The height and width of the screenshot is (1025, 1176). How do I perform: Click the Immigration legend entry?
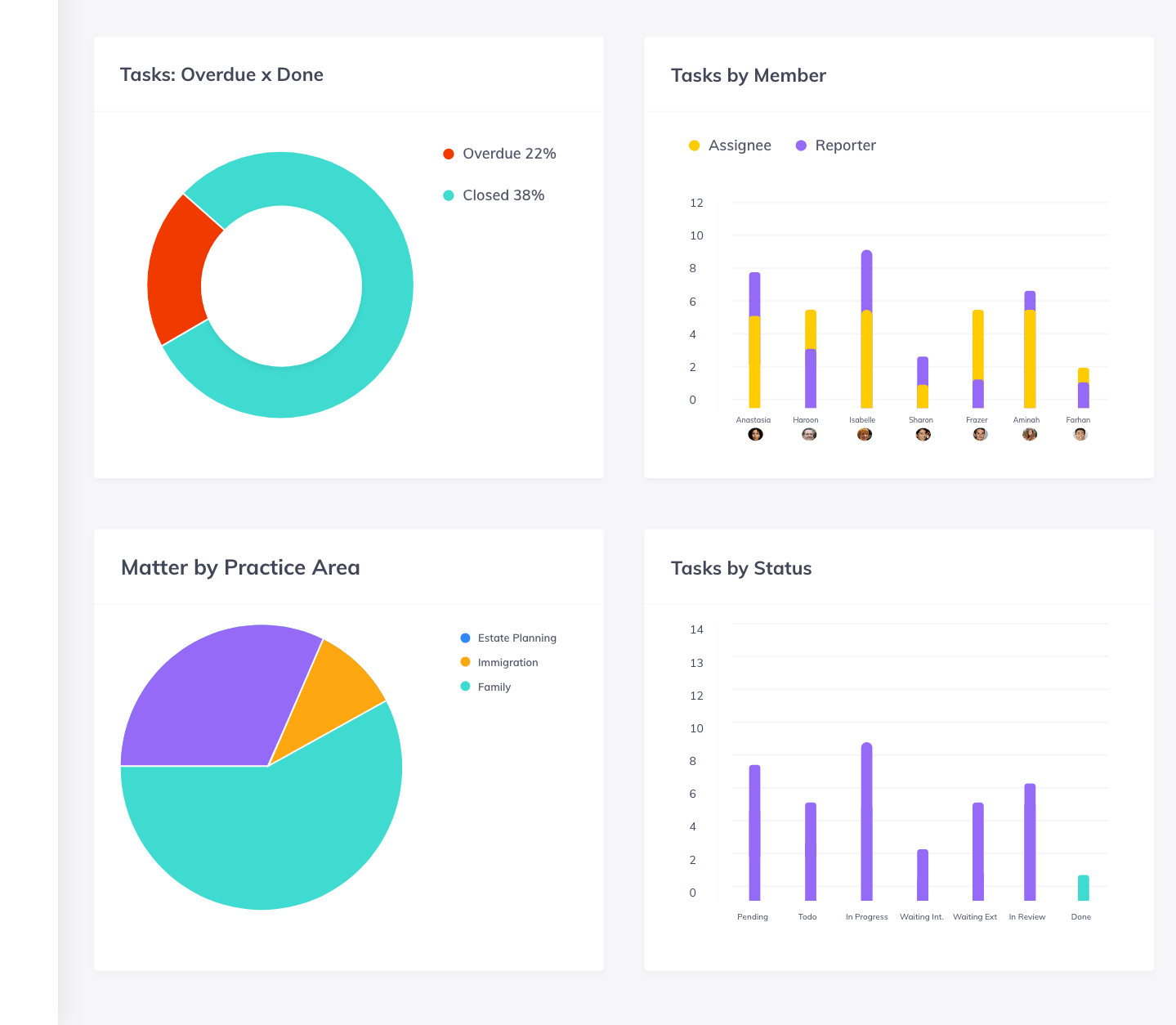499,662
